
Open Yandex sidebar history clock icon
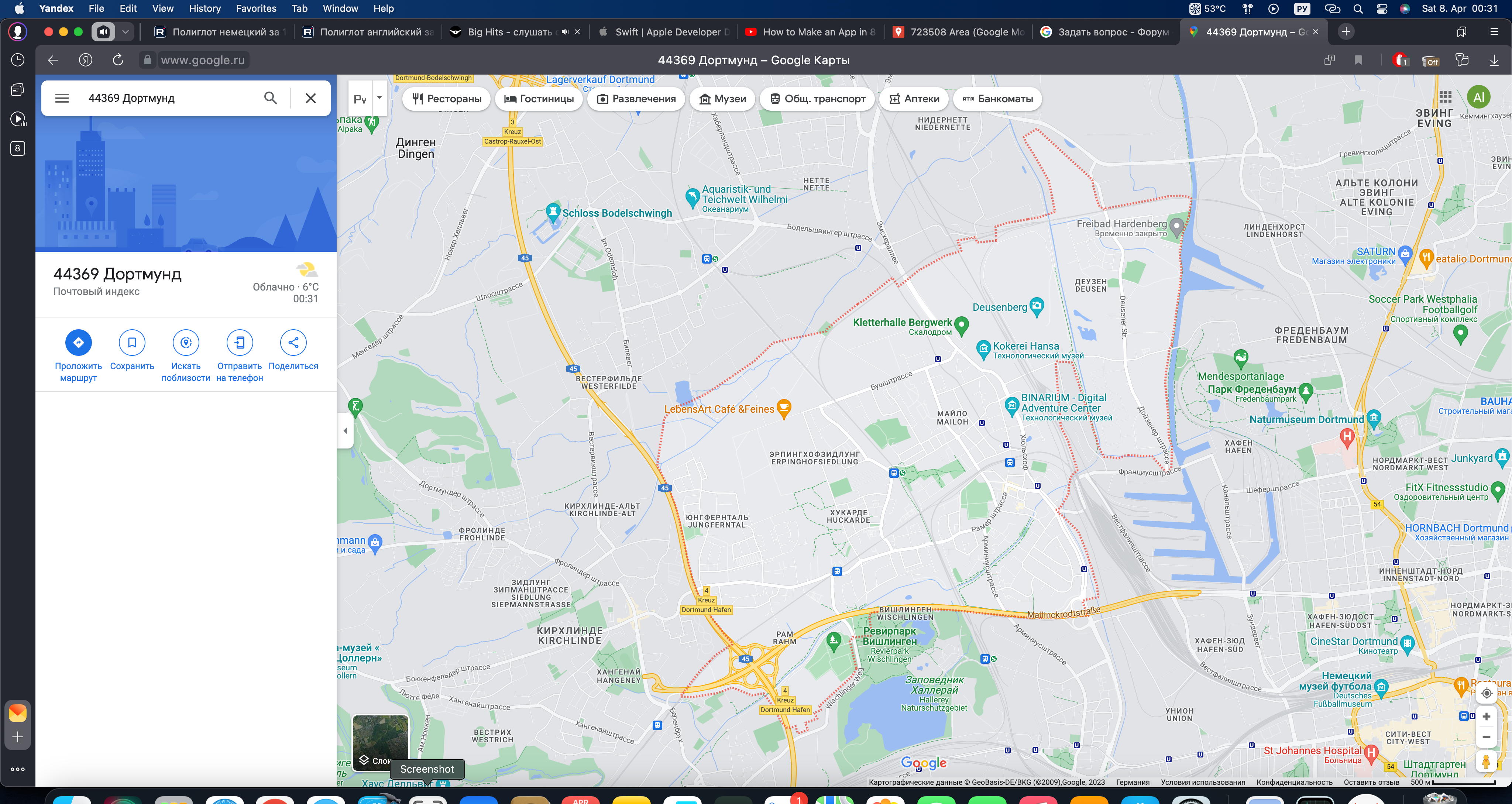tap(18, 60)
